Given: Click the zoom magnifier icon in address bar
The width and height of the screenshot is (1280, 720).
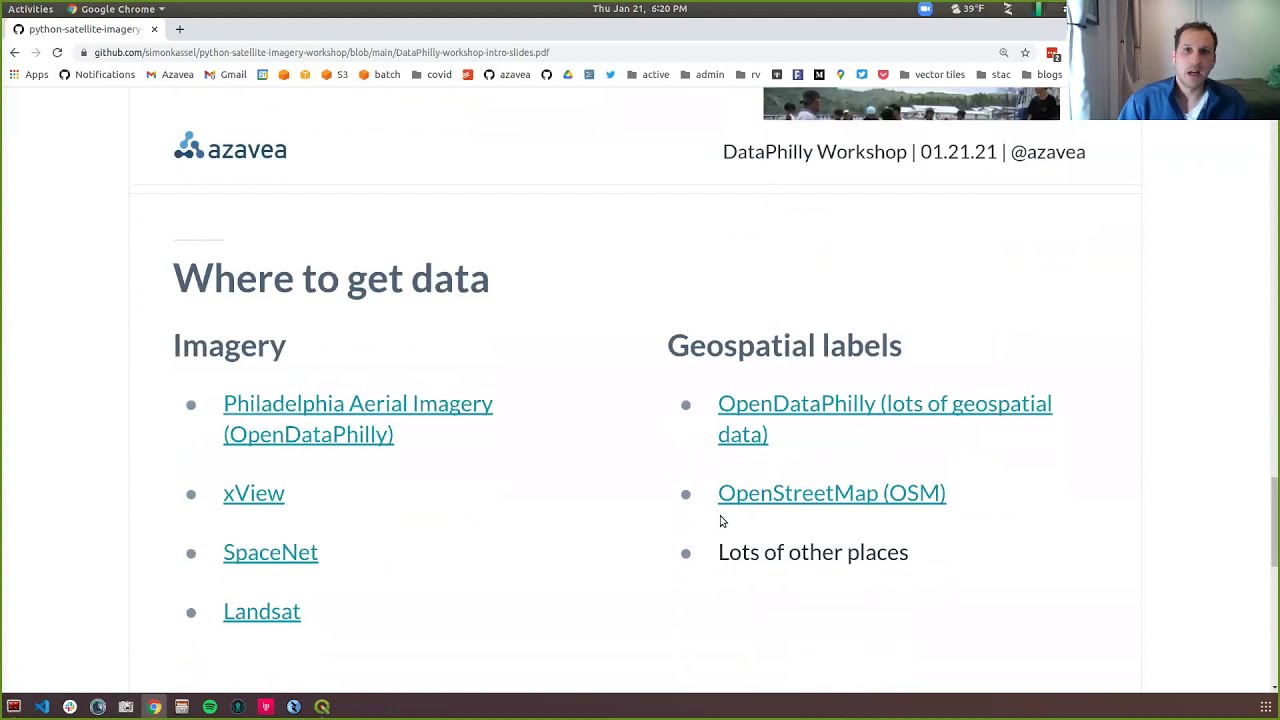Looking at the screenshot, I should (x=1003, y=52).
